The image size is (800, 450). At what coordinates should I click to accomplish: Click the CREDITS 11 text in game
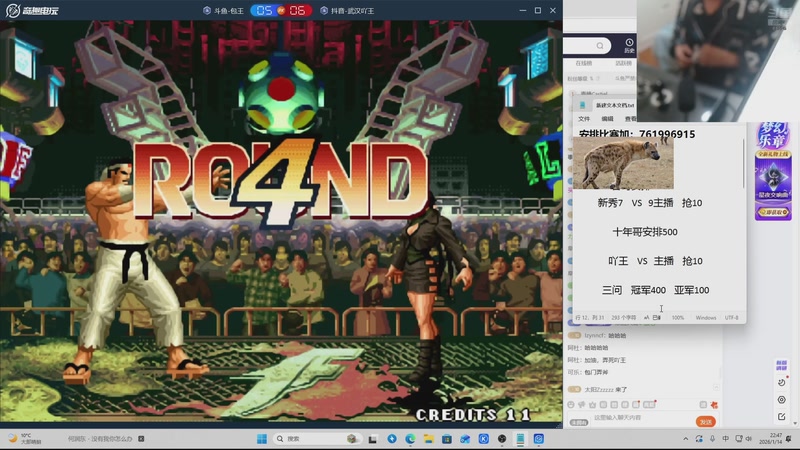[x=473, y=415]
